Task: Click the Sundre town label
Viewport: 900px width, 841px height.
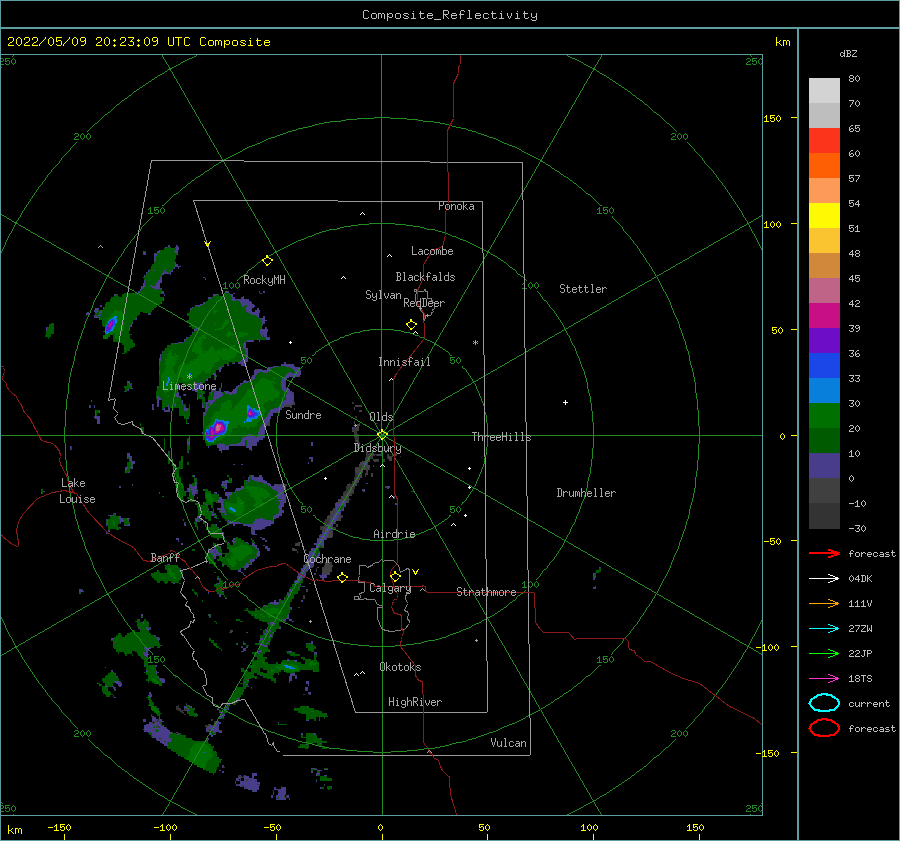Action: pos(303,415)
